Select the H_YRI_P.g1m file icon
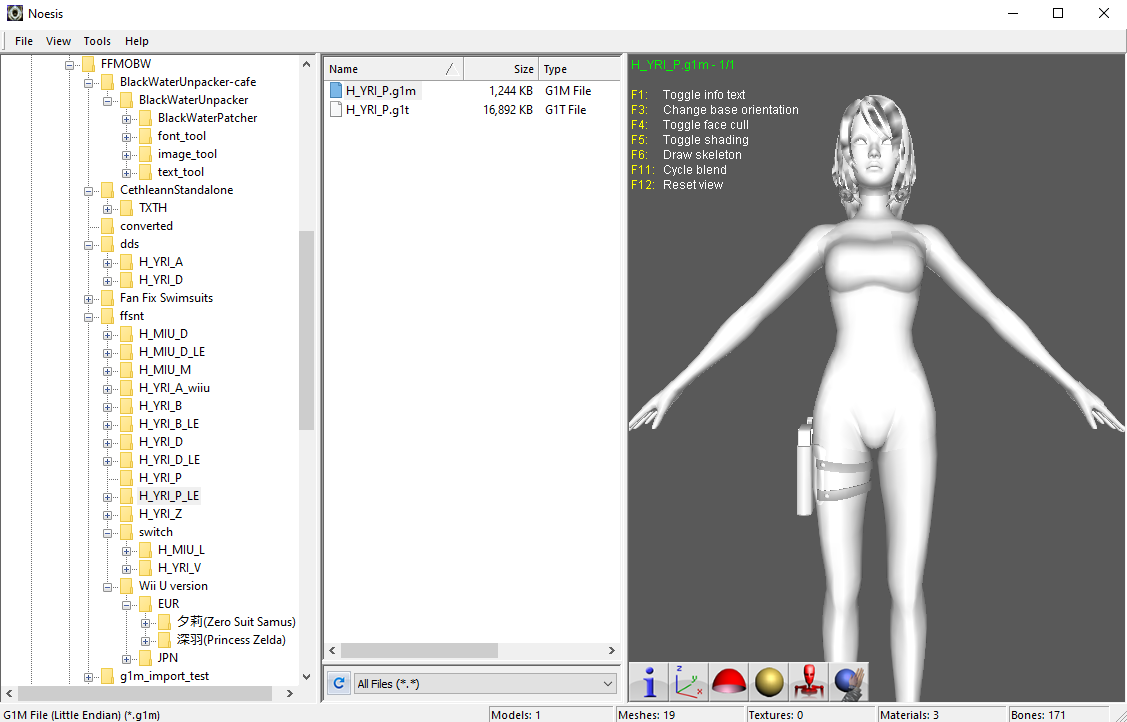Screen dimensions: 1127x722 [x=336, y=91]
